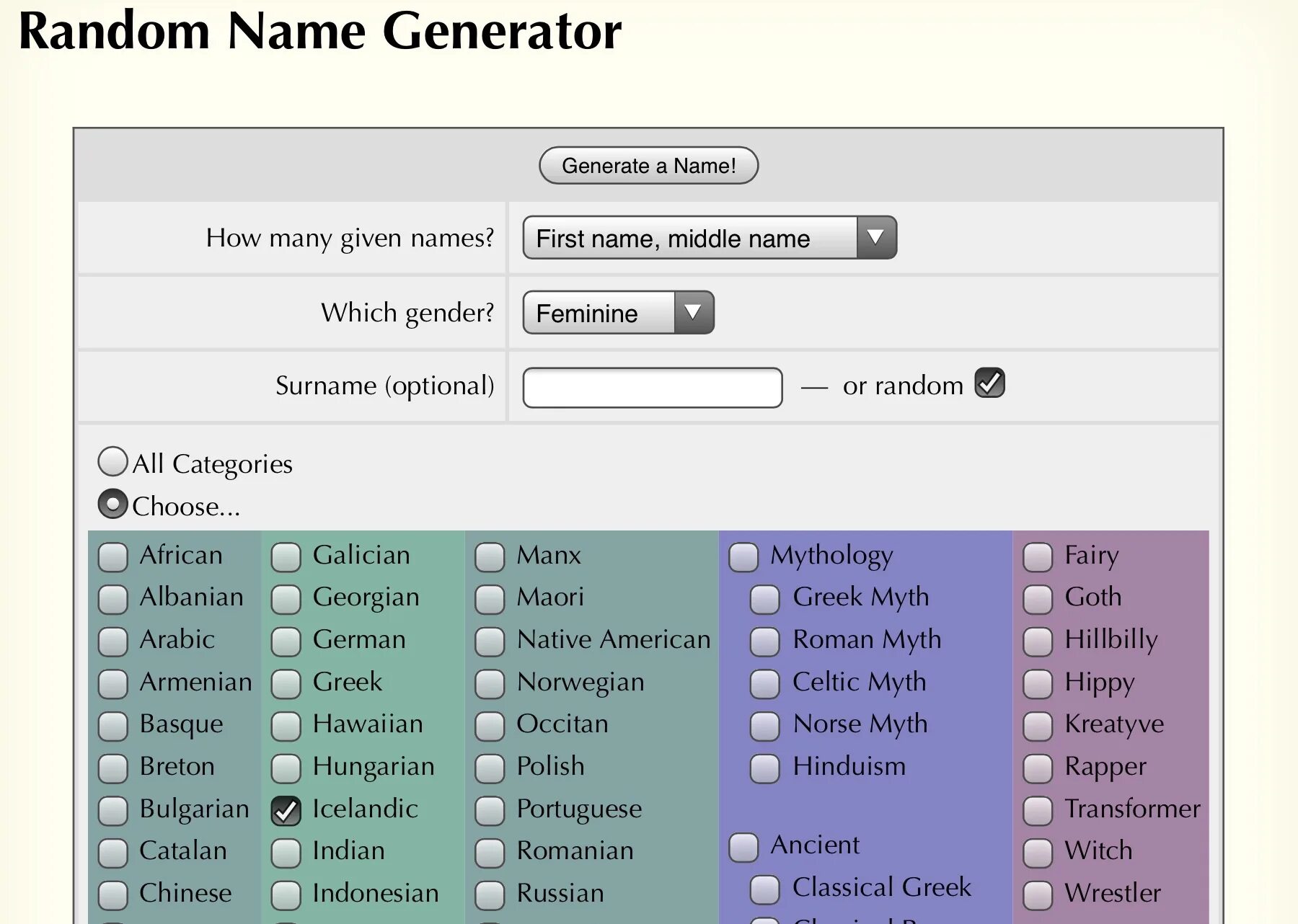
Task: Uncheck the 'or random' surname checkbox
Action: pyautogui.click(x=989, y=383)
